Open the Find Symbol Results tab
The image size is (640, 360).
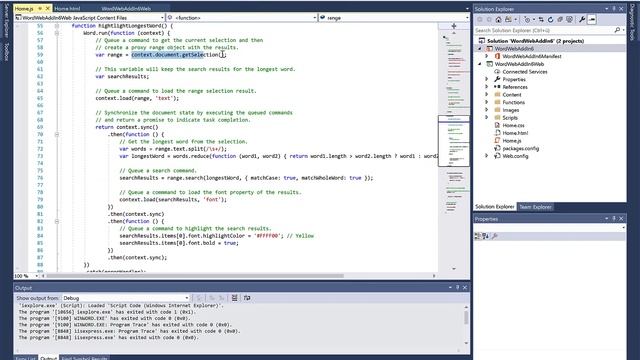[x=84, y=358]
